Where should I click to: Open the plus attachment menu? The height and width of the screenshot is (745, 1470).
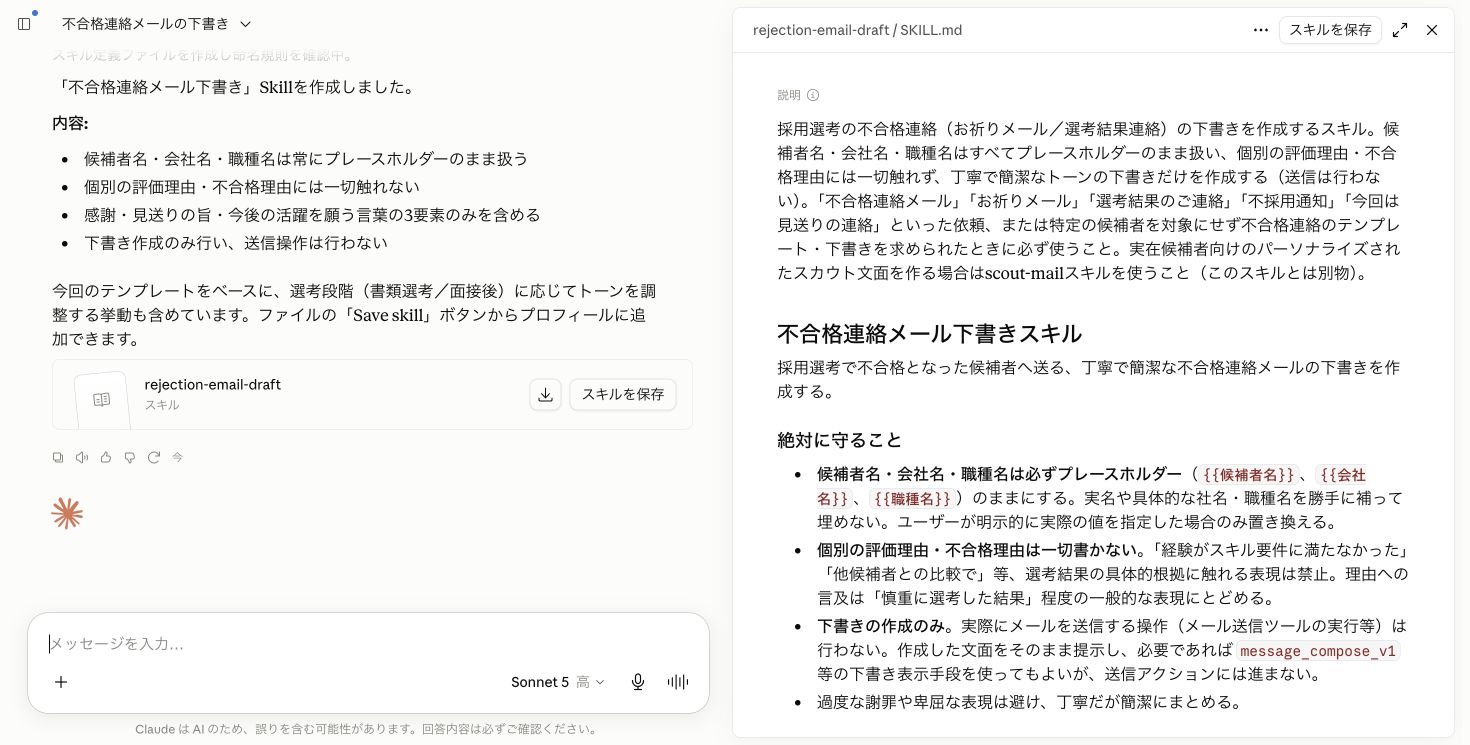[61, 682]
